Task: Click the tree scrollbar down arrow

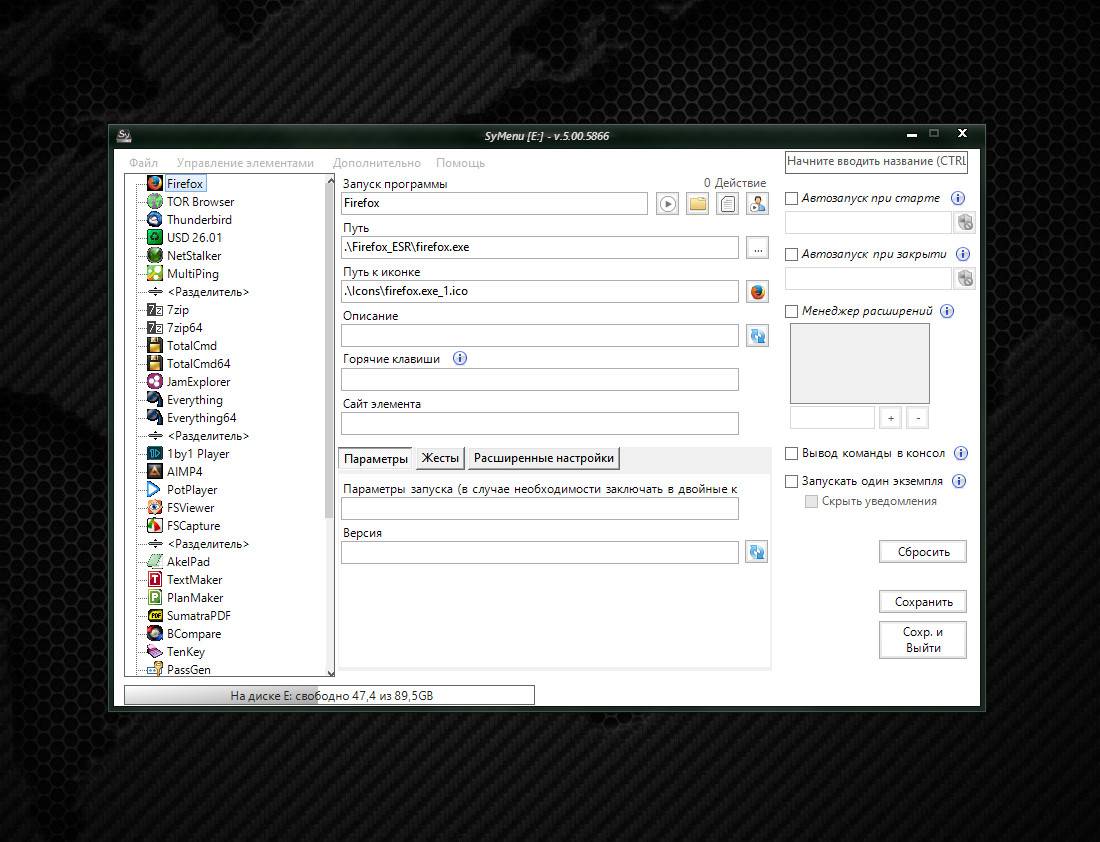Action: tap(330, 672)
